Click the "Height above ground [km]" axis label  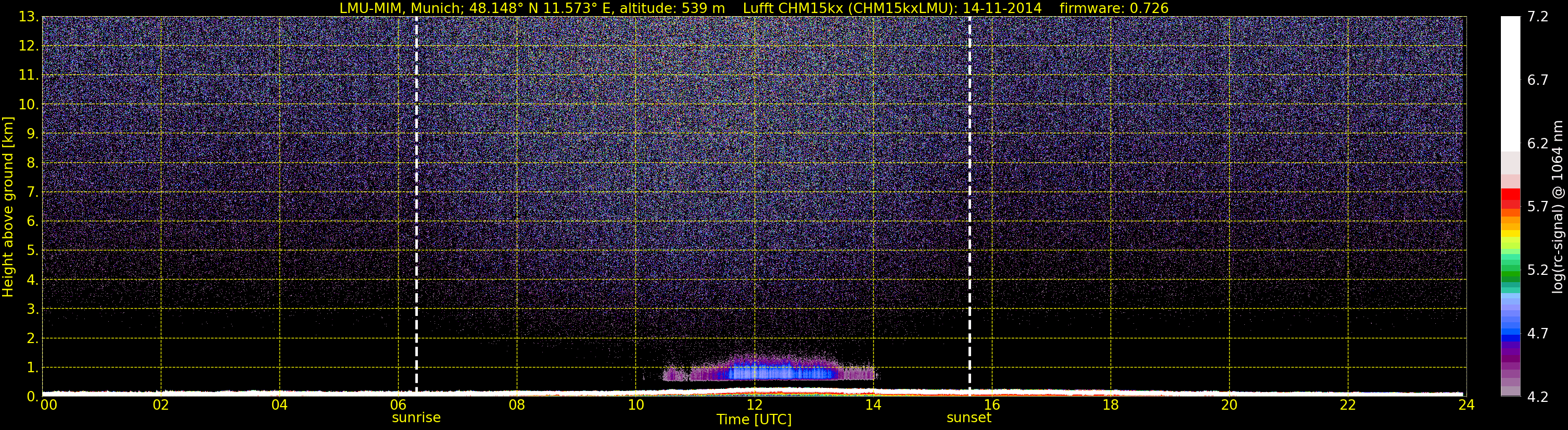[x=8, y=207]
